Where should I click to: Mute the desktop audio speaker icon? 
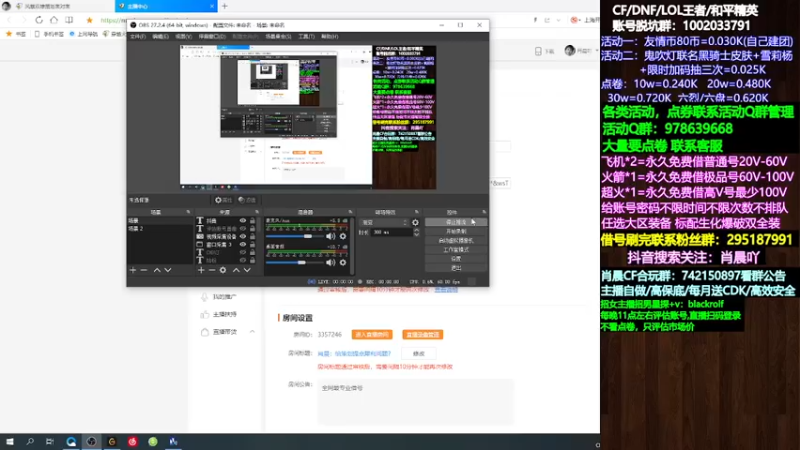pyautogui.click(x=331, y=262)
